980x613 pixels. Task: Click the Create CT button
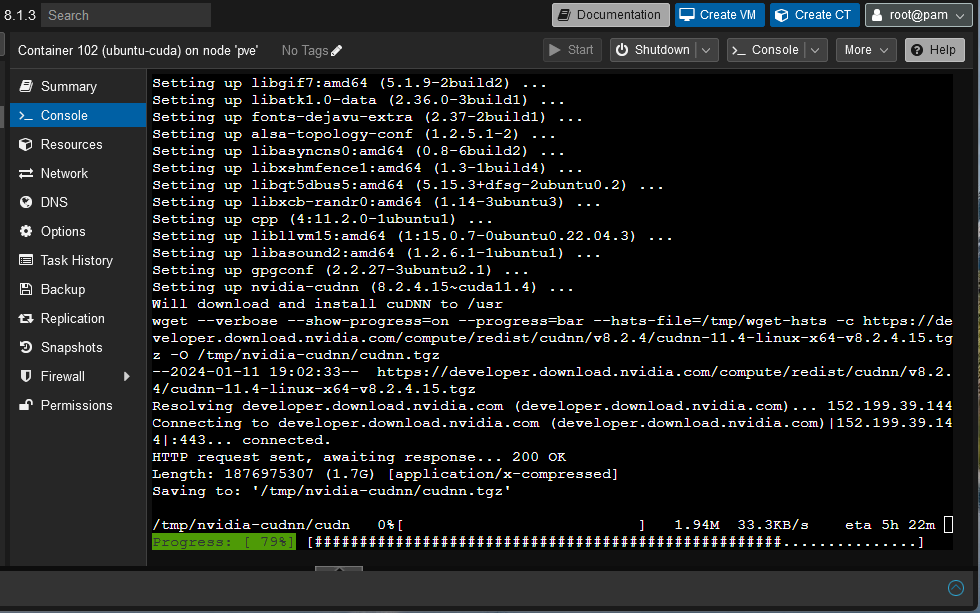pyautogui.click(x=814, y=15)
